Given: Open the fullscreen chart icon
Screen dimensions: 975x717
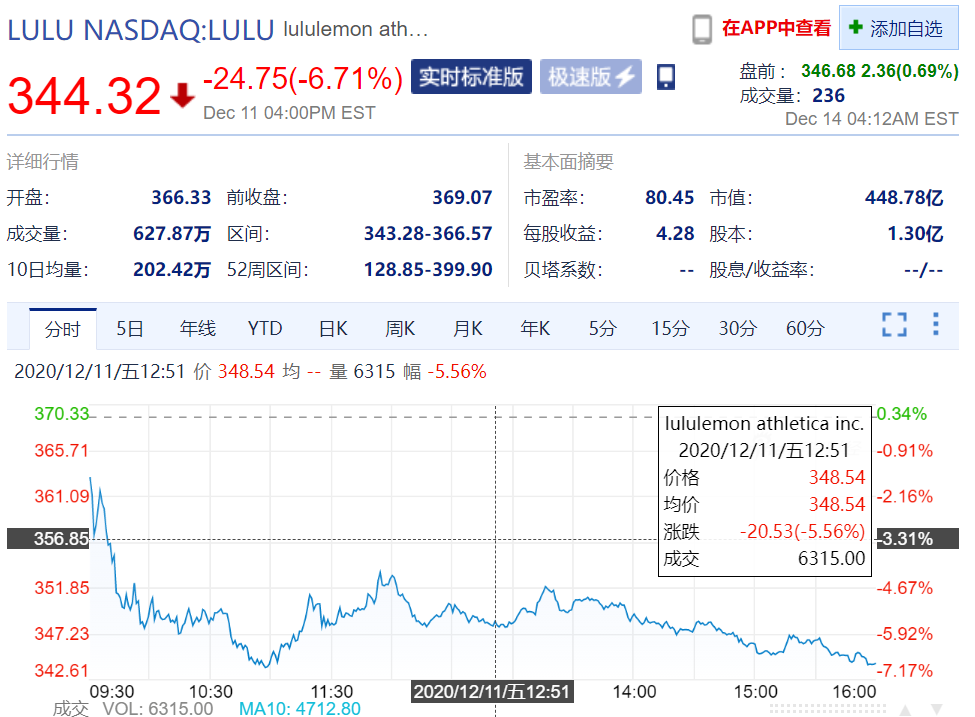Looking at the screenshot, I should coord(894,325).
